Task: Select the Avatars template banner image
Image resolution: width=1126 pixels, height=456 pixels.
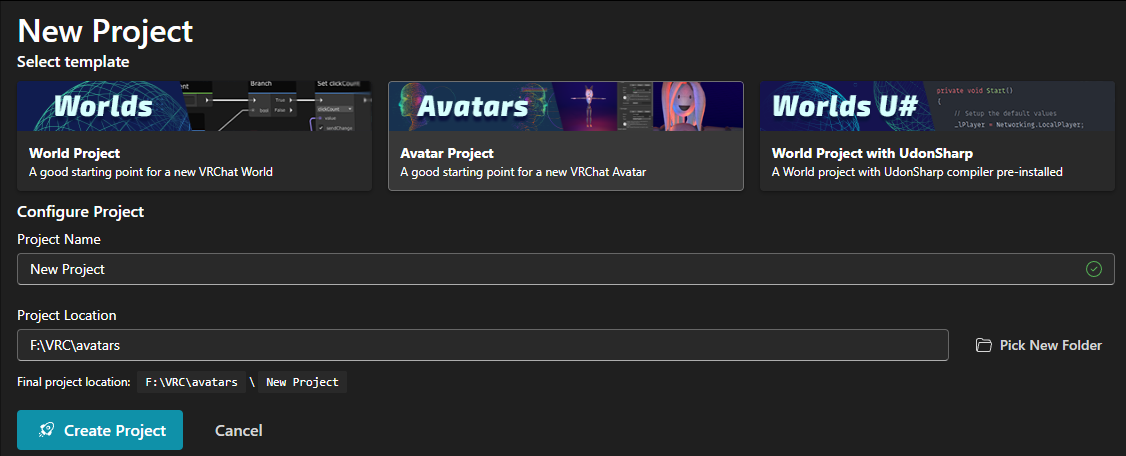Action: [x=566, y=106]
